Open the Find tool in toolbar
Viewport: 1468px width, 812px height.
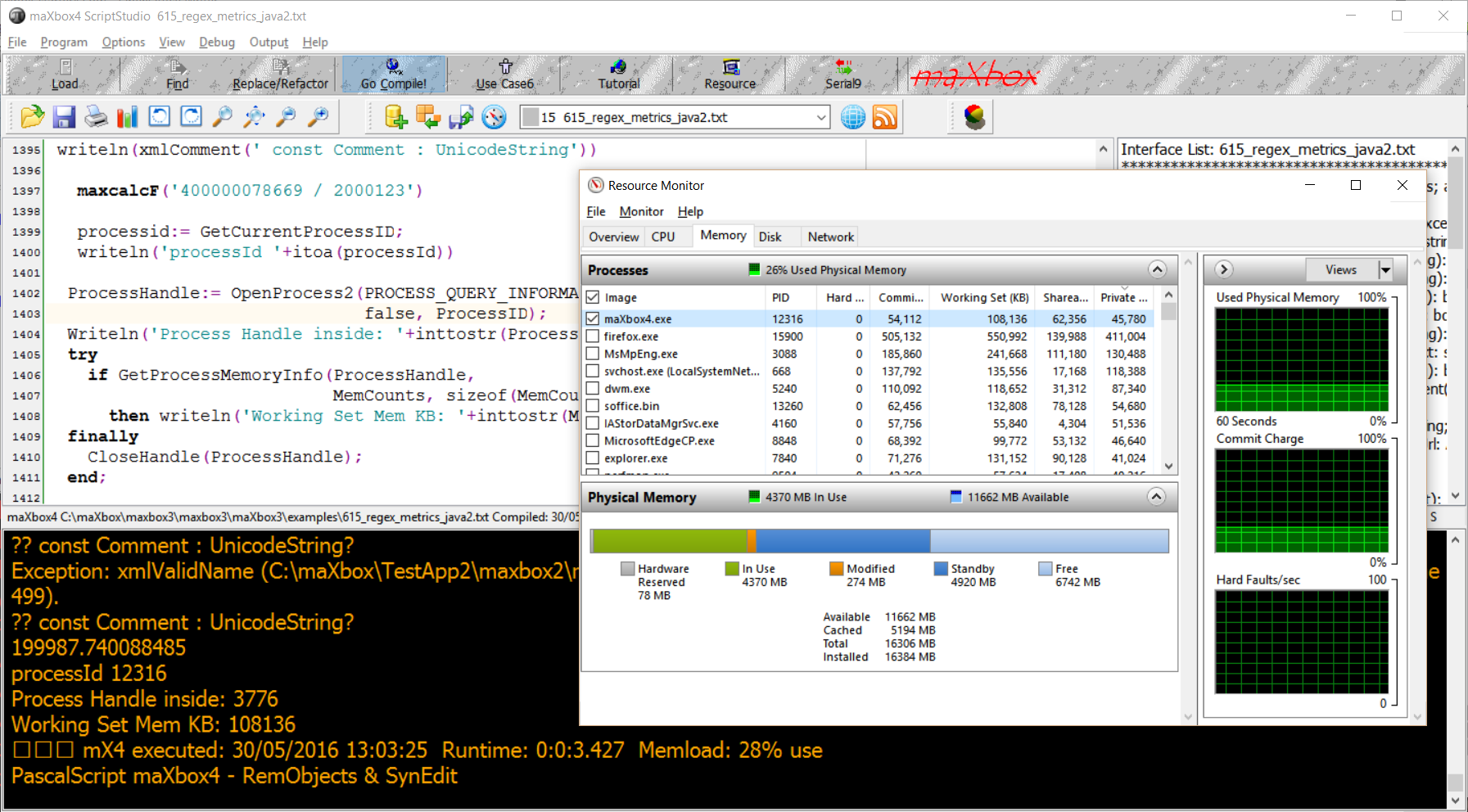pyautogui.click(x=177, y=74)
